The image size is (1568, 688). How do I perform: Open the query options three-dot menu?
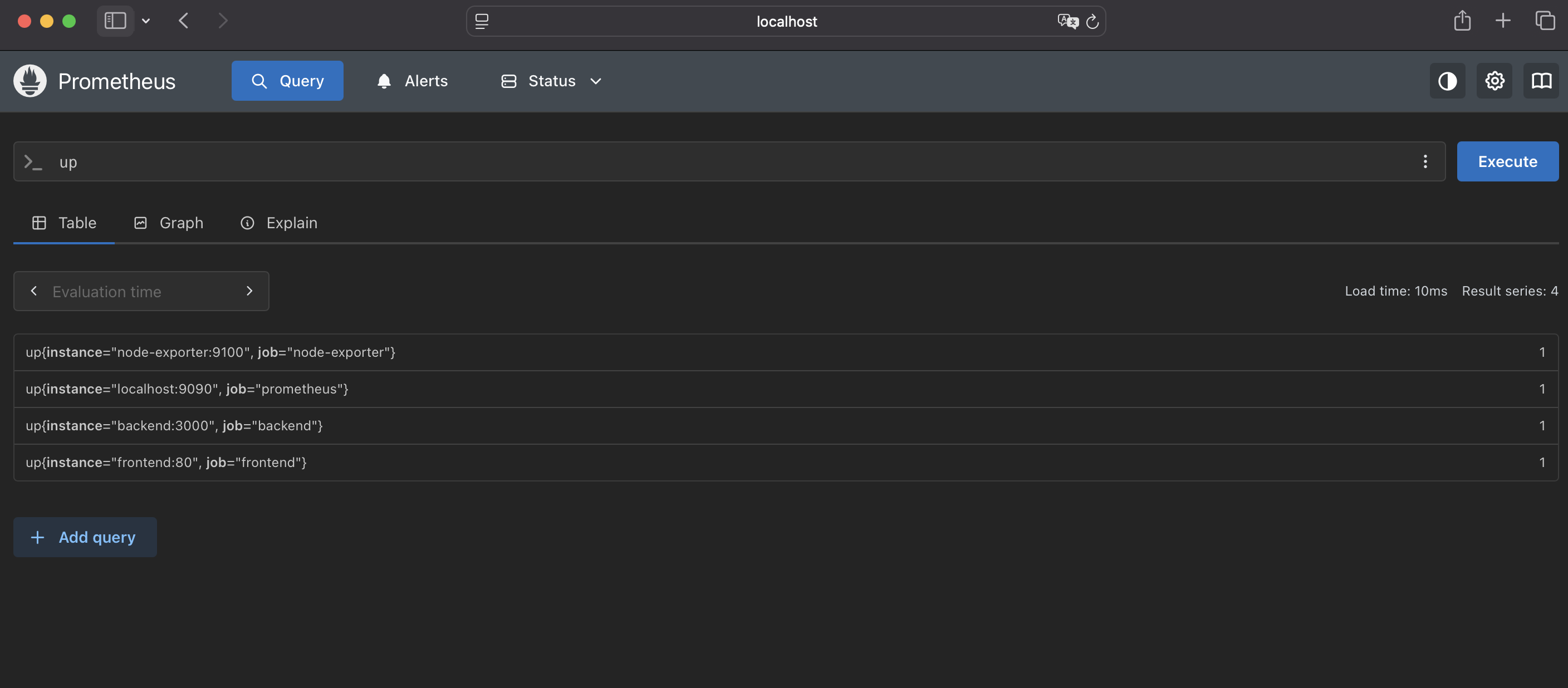[1424, 162]
